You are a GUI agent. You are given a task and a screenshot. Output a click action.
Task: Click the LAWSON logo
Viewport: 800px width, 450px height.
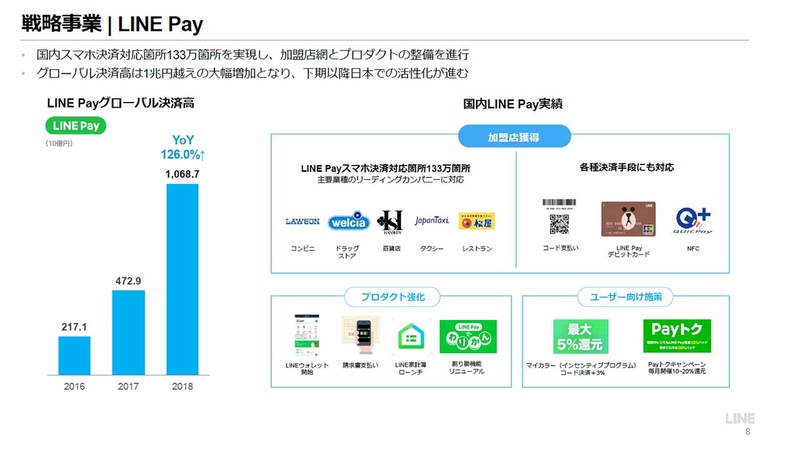[303, 221]
